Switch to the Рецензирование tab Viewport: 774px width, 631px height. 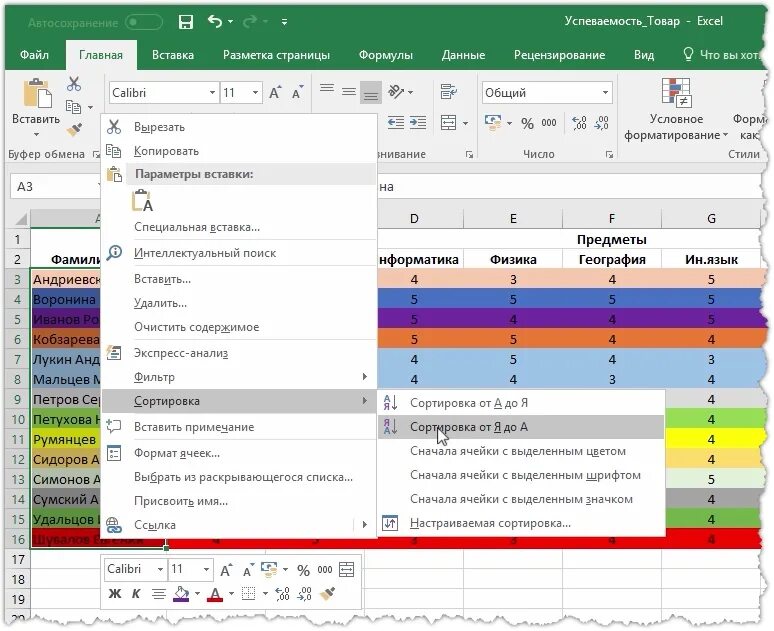coord(559,55)
